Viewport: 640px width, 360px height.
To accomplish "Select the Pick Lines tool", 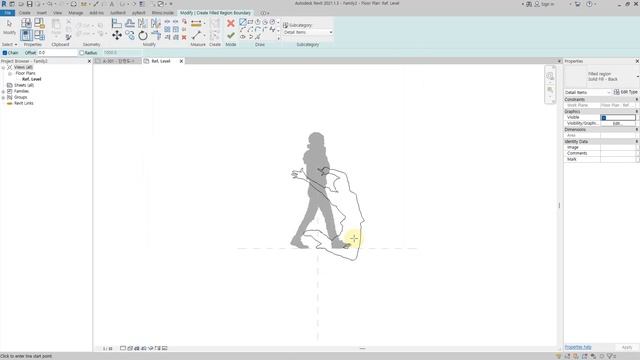I will pos(258,37).
